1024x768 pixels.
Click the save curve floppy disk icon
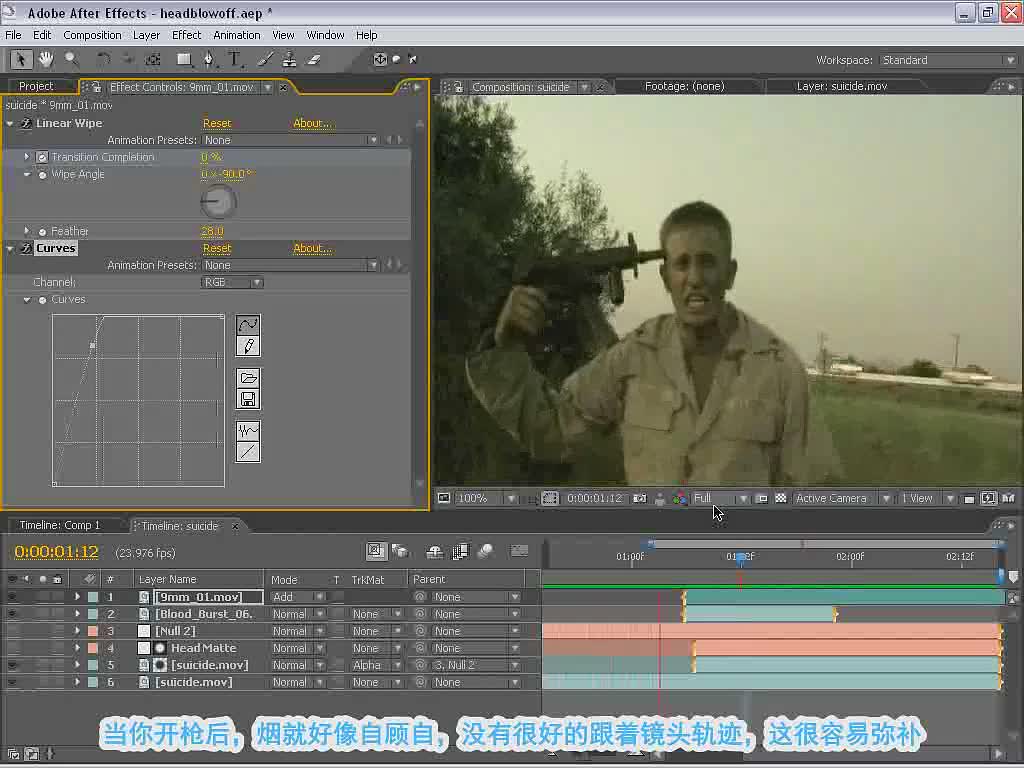coord(248,399)
